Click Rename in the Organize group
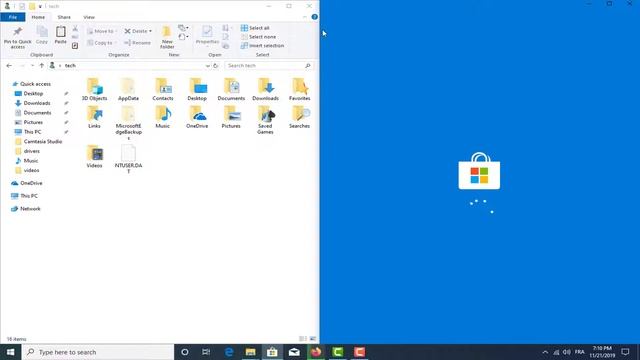Image resolution: width=640 pixels, height=360 pixels. 138,42
